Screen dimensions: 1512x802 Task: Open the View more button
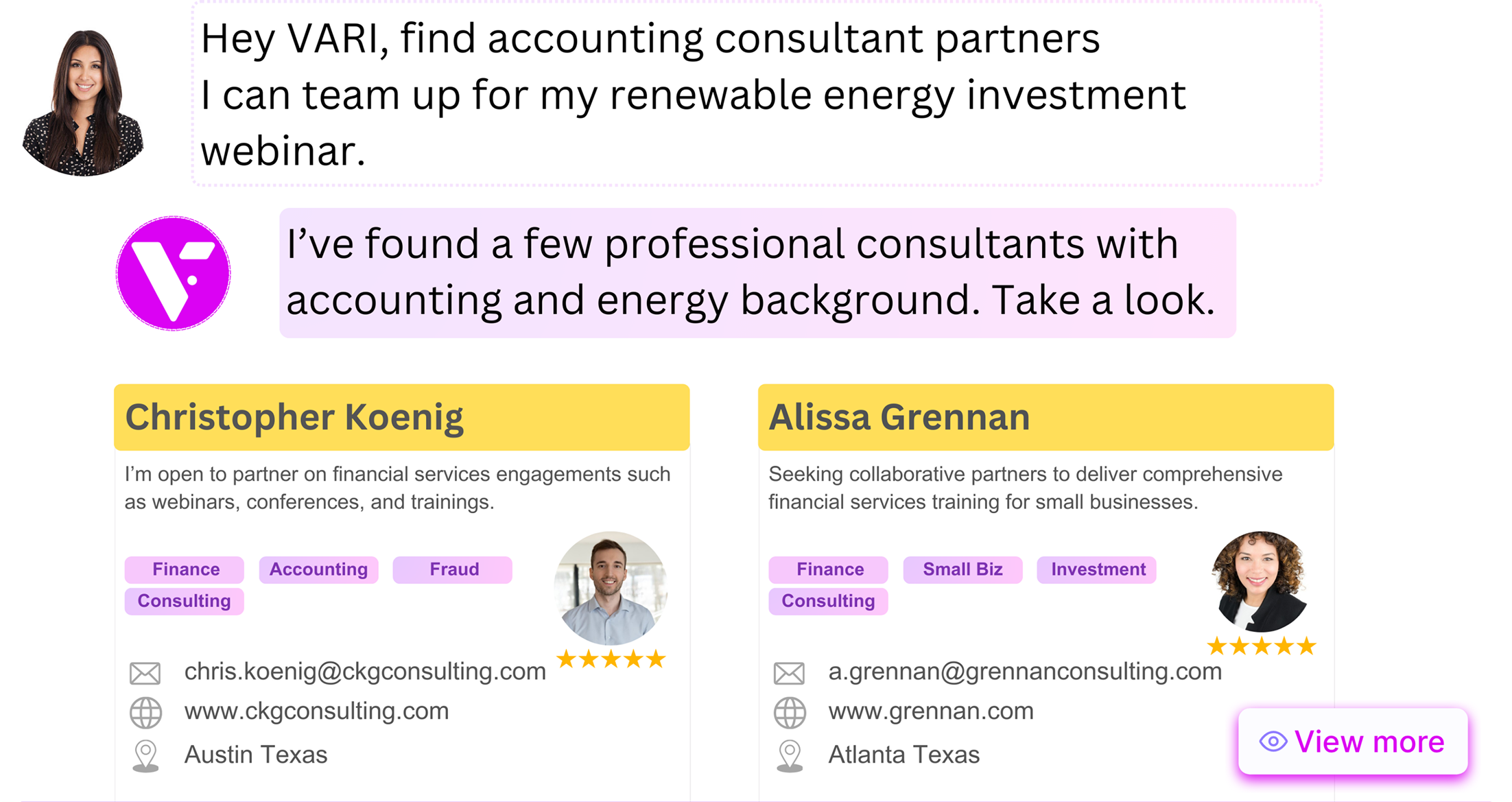(x=1353, y=742)
